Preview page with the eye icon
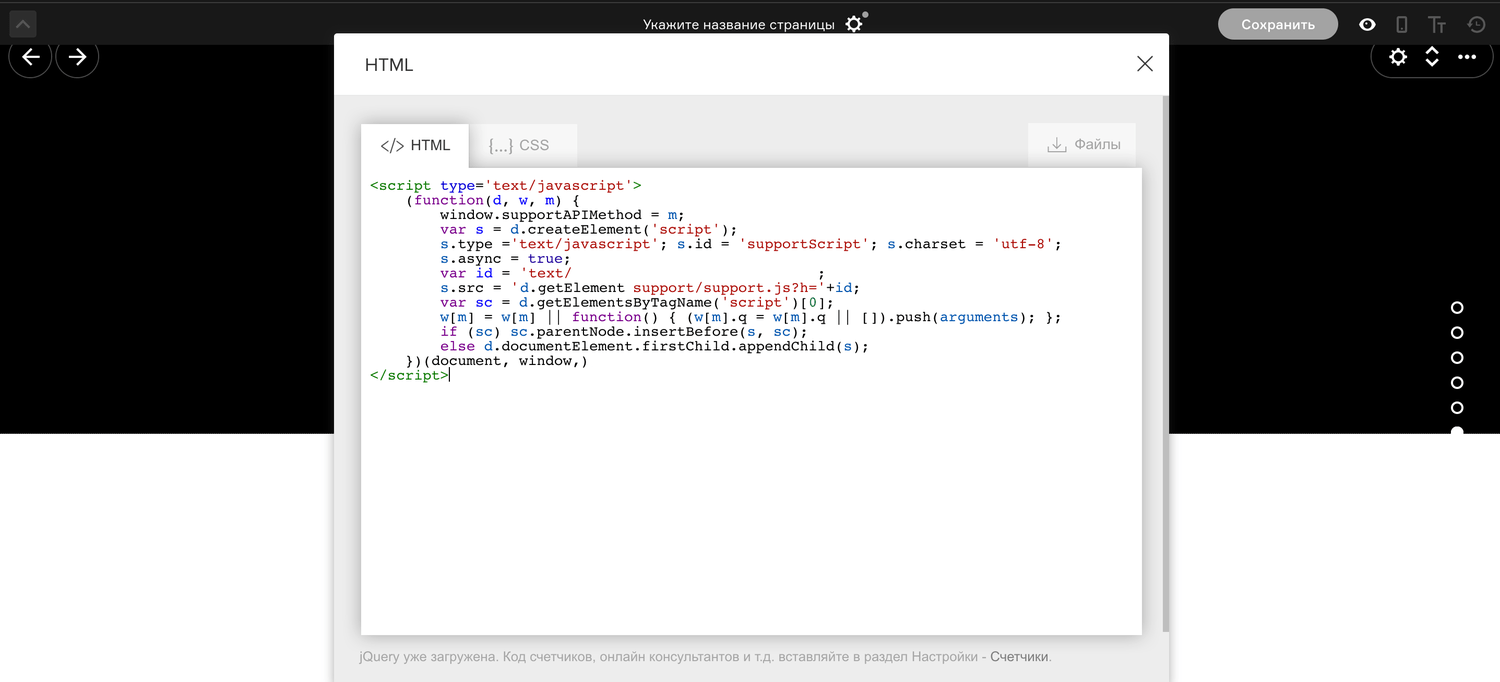The width and height of the screenshot is (1500, 682). tap(1367, 24)
